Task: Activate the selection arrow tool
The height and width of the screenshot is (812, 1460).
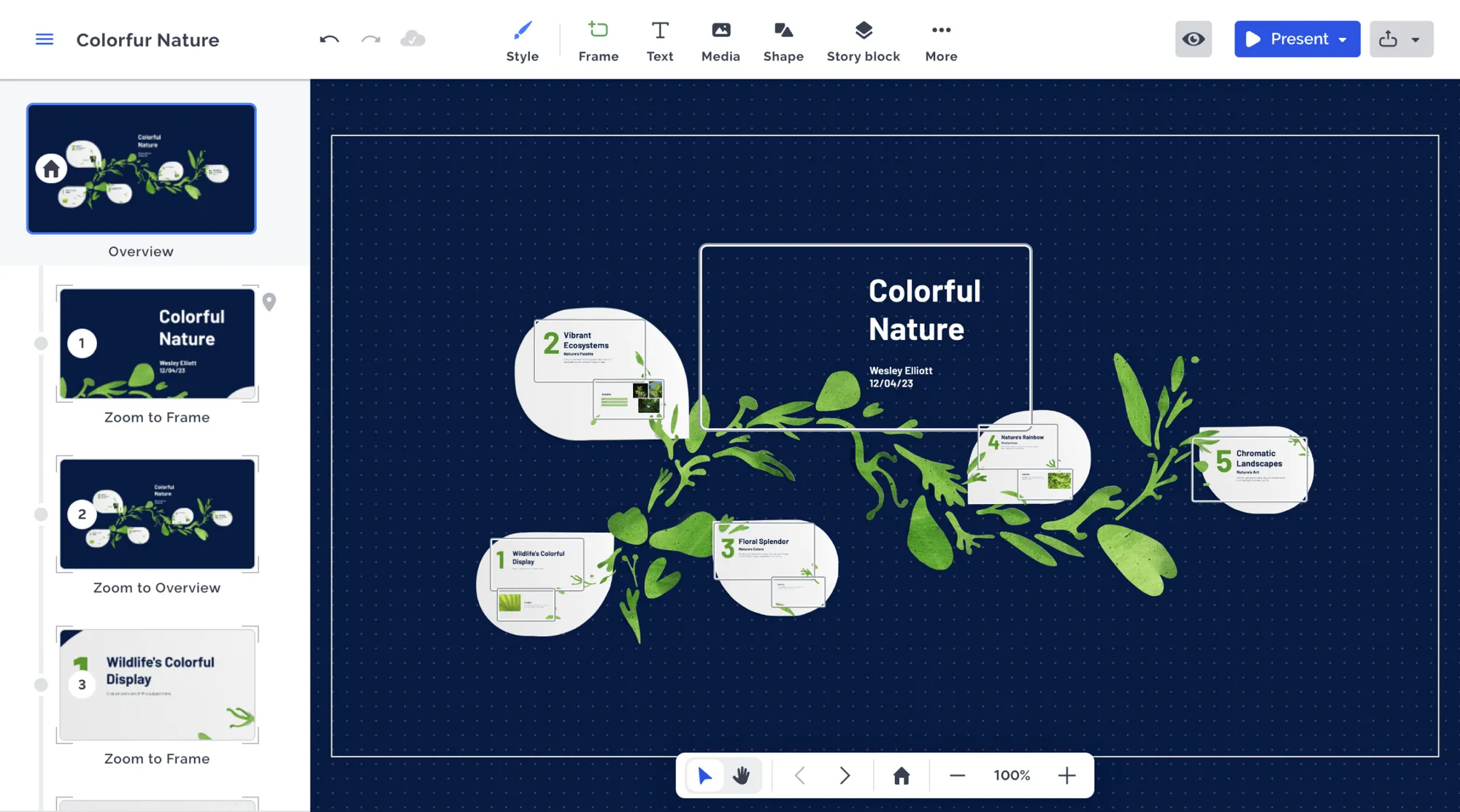Action: click(704, 775)
